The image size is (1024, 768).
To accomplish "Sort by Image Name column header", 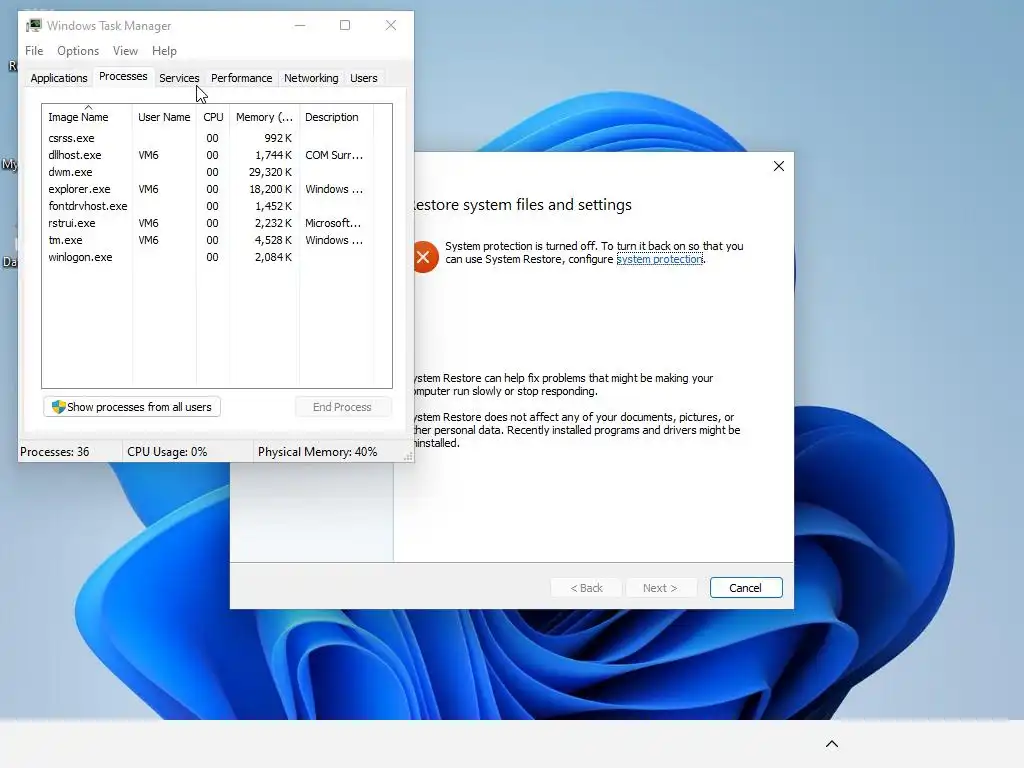I will point(87,117).
